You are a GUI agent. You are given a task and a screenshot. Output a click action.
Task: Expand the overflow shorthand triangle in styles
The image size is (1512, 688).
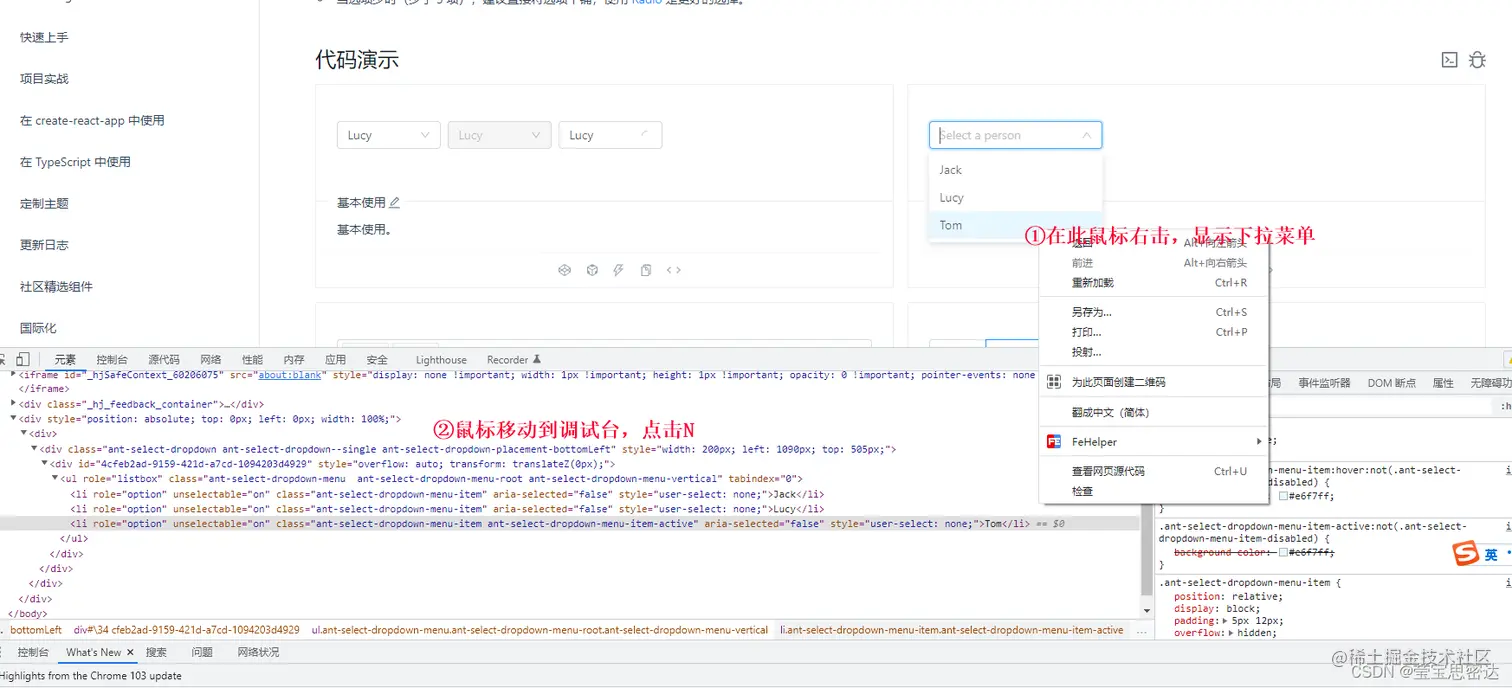click(x=1229, y=633)
